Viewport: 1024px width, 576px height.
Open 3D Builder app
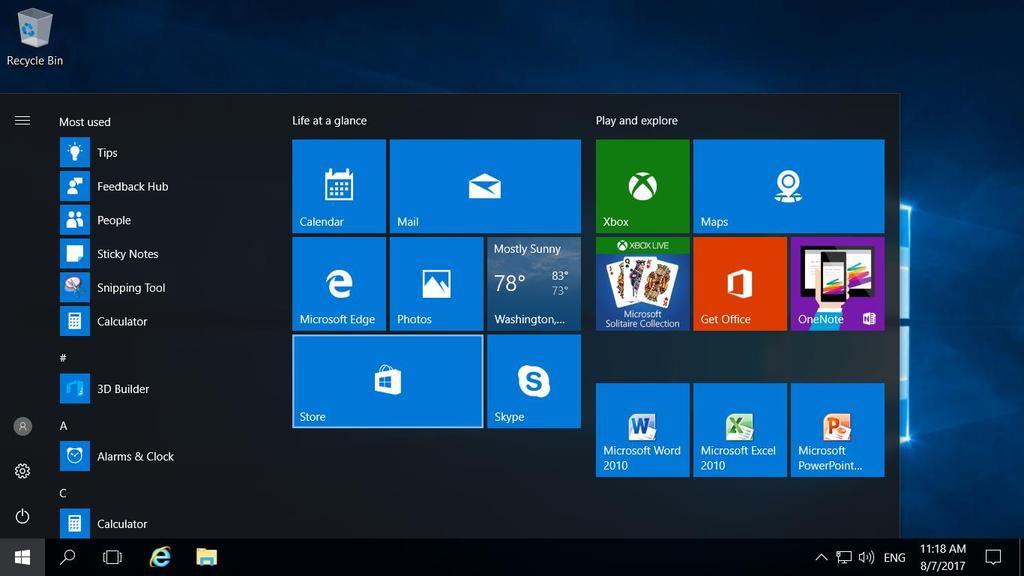[x=163, y=389]
